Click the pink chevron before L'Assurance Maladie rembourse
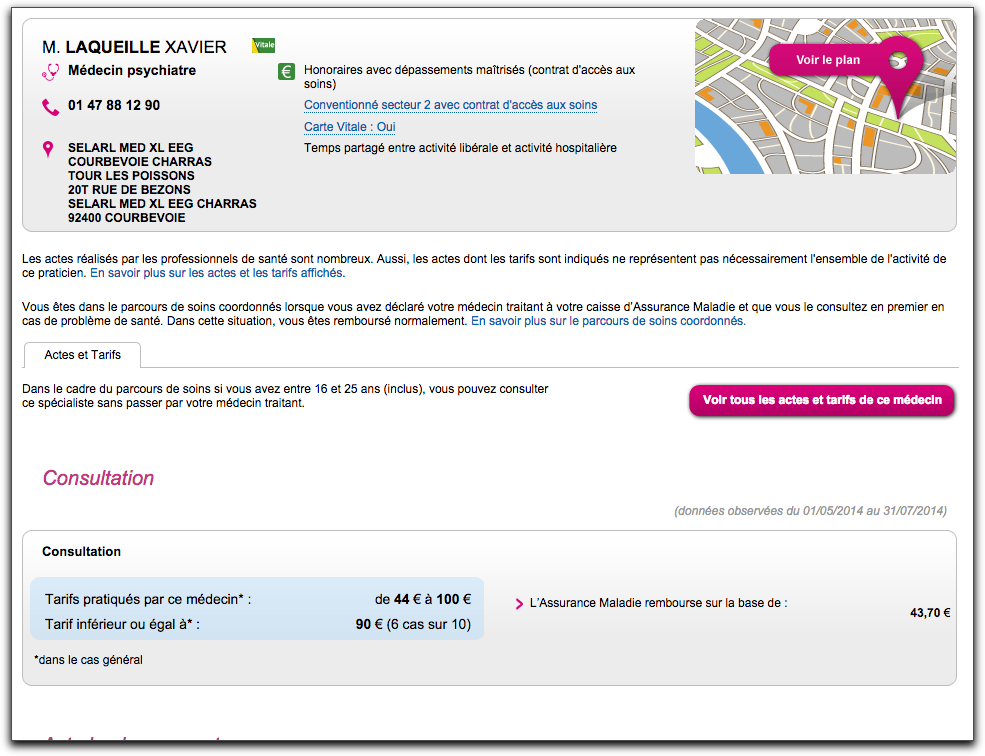Image resolution: width=985 pixels, height=756 pixels. [519, 604]
